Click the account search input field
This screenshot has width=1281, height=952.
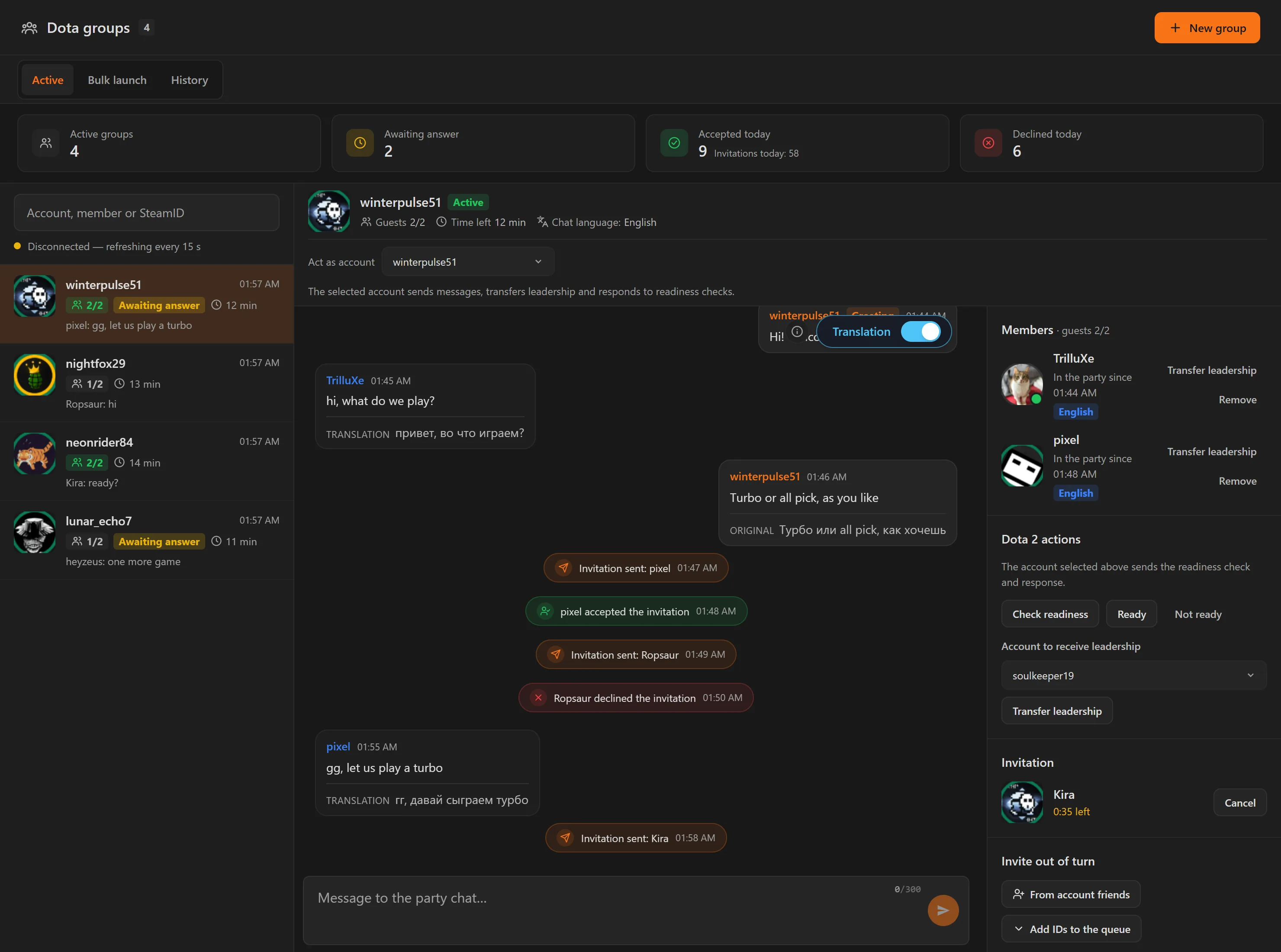(x=147, y=212)
